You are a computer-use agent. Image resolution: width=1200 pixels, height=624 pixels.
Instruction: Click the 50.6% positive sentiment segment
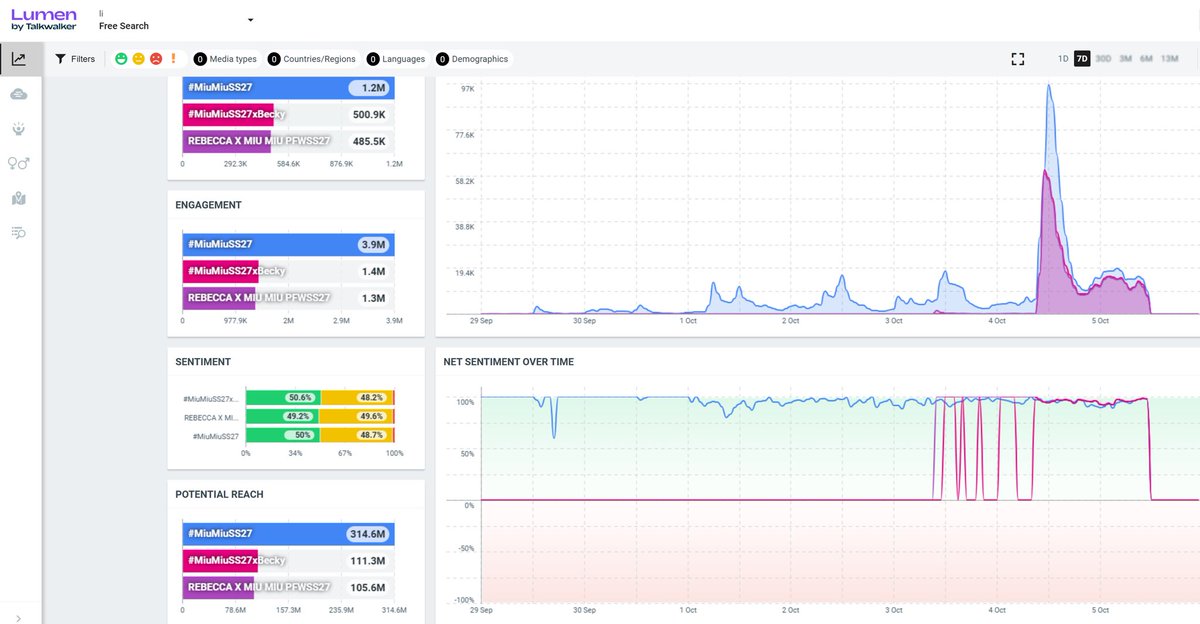283,398
